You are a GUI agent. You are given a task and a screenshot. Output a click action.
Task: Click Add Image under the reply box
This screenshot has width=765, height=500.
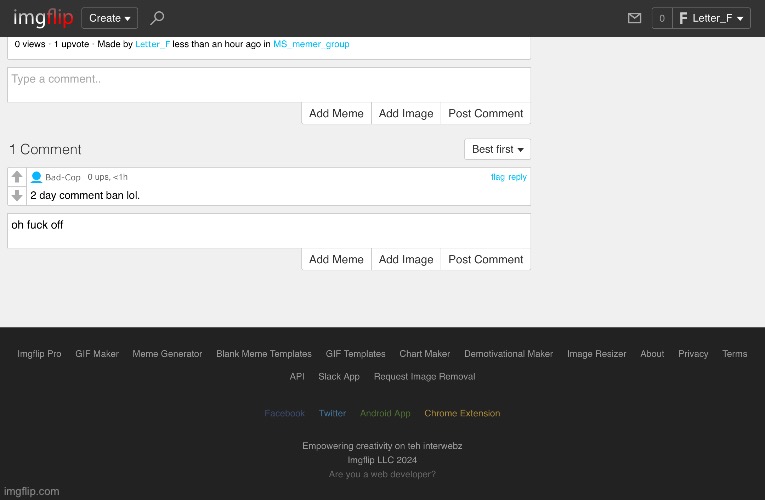tap(406, 259)
